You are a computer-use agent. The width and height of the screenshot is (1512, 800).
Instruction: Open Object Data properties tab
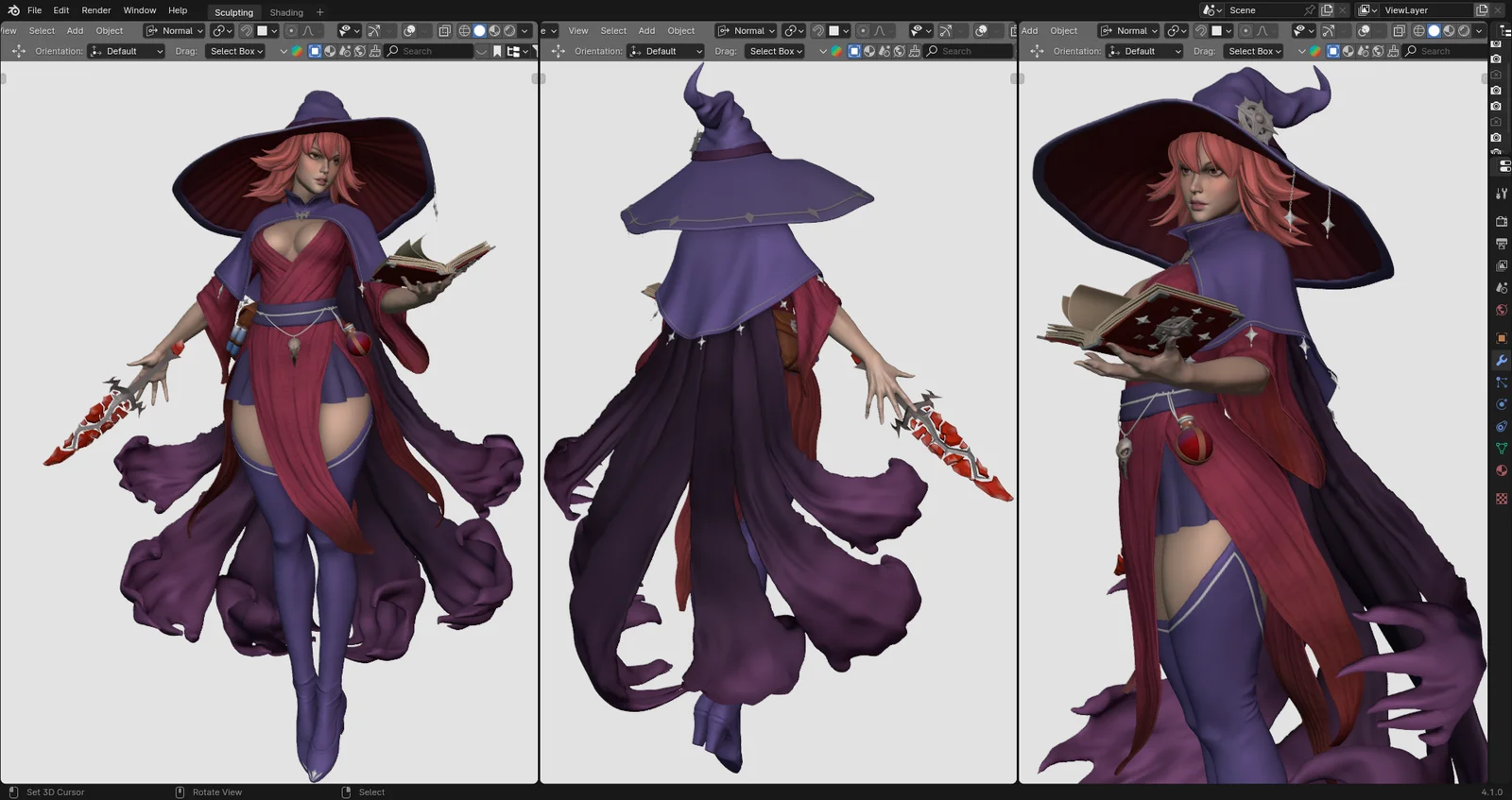pos(1502,449)
